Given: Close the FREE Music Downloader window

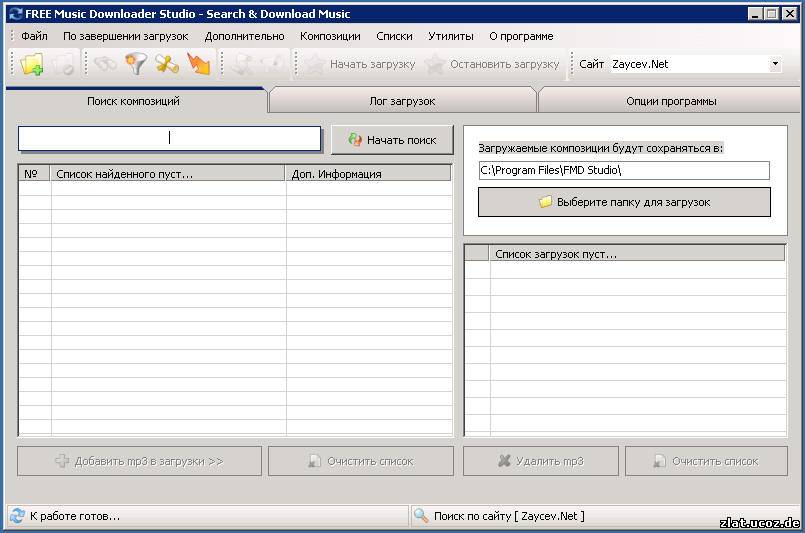Looking at the screenshot, I should click(790, 14).
